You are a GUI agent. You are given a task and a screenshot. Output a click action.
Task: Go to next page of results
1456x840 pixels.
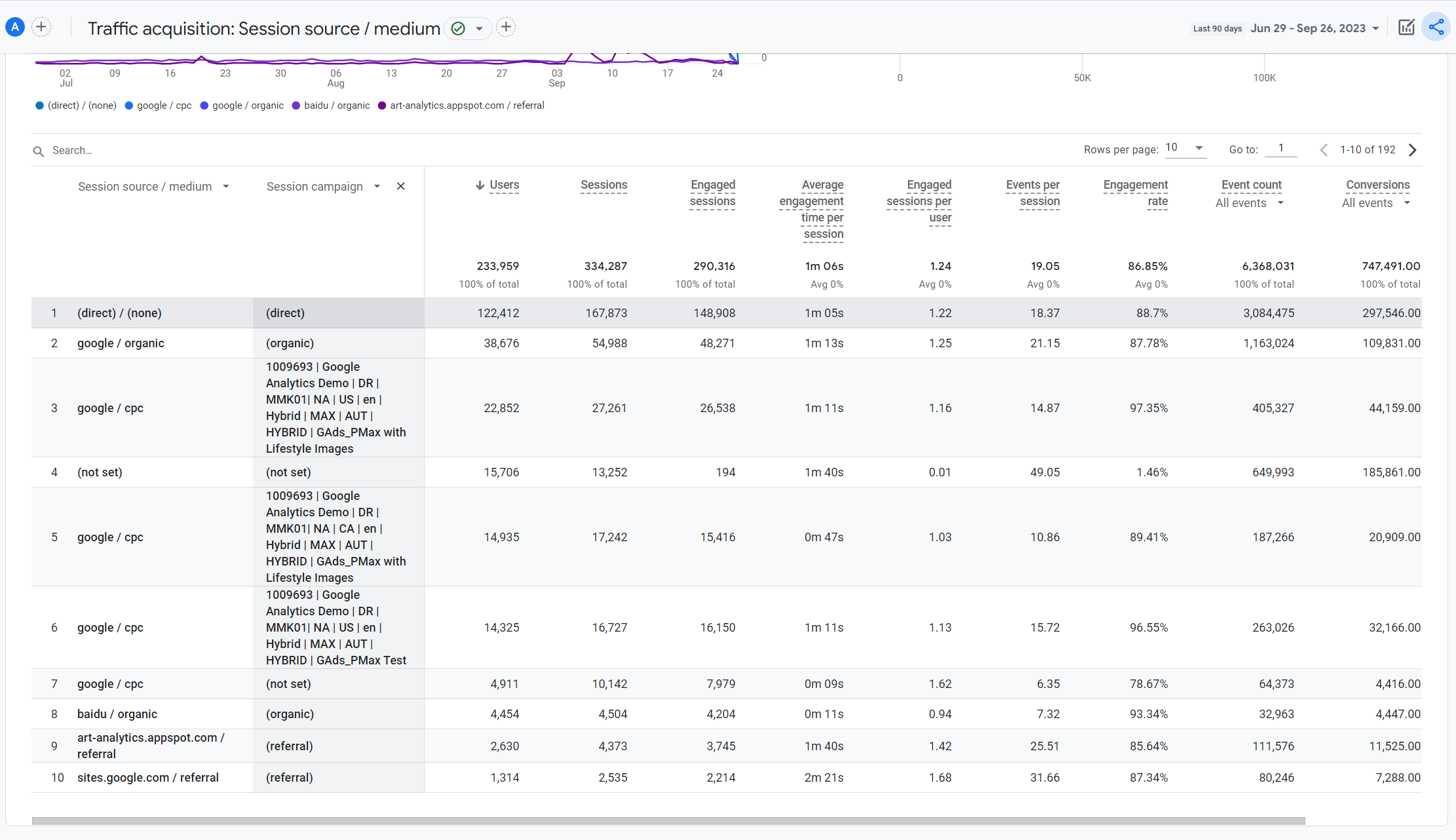tap(1413, 150)
